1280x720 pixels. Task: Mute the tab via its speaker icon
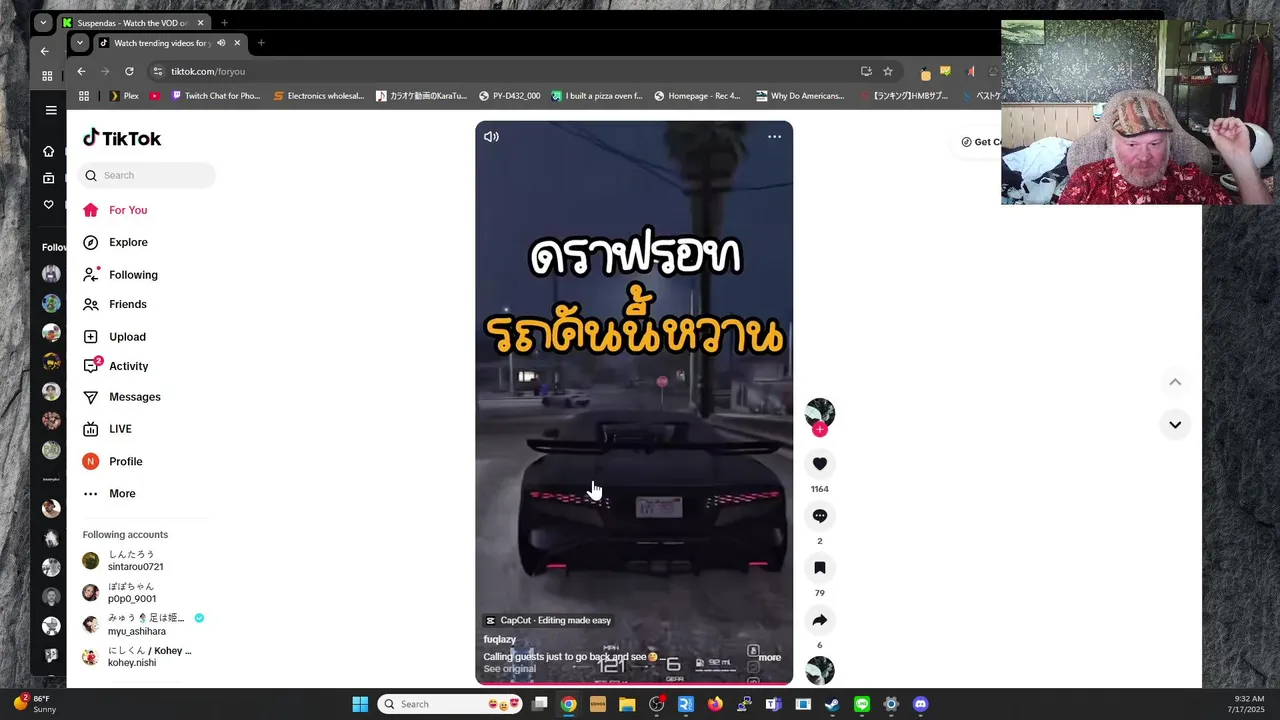(x=221, y=43)
